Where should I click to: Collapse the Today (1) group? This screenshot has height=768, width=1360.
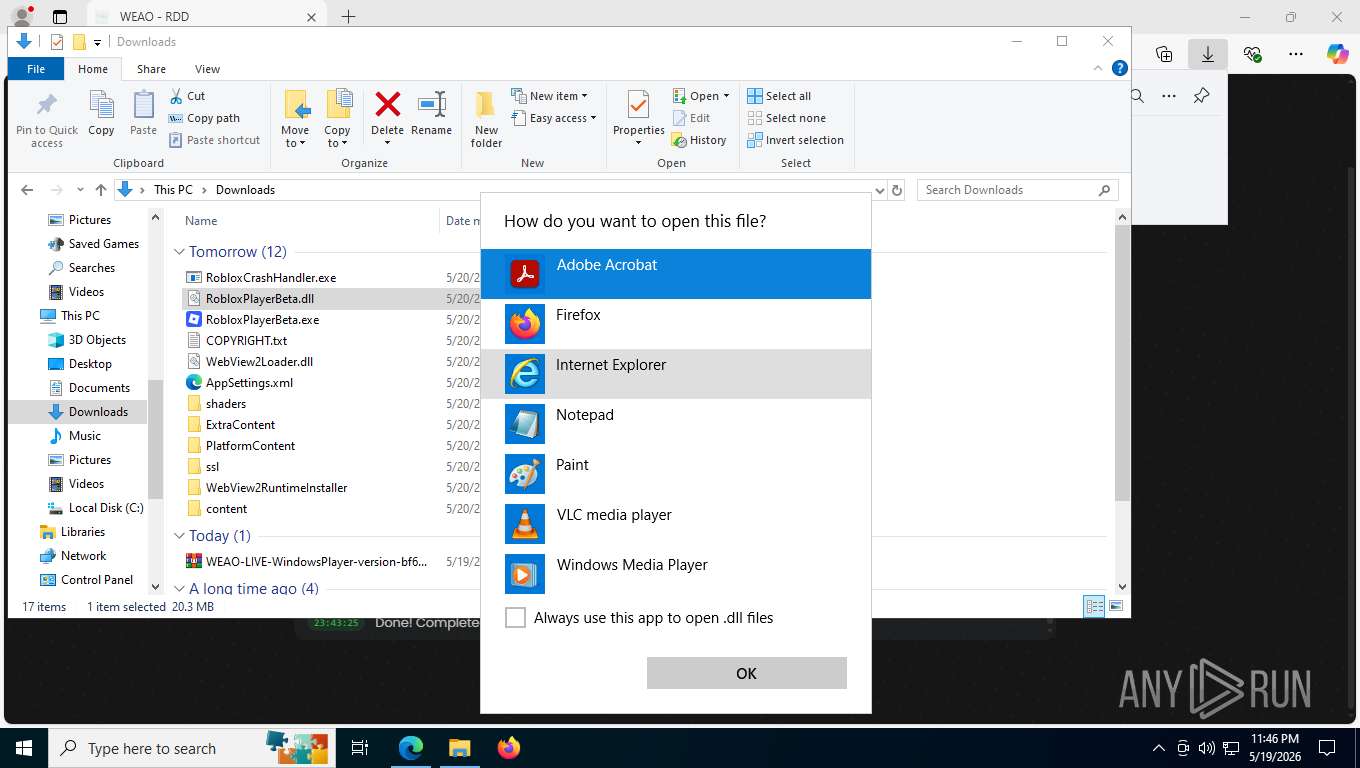point(180,536)
